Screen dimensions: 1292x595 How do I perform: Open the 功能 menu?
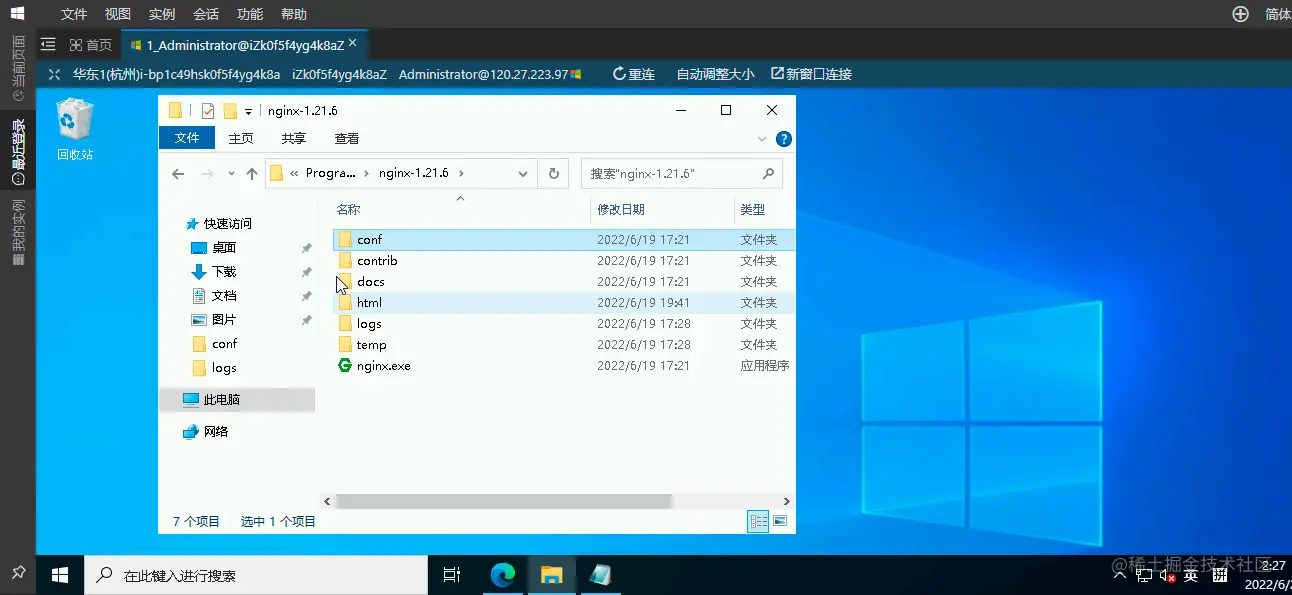250,14
